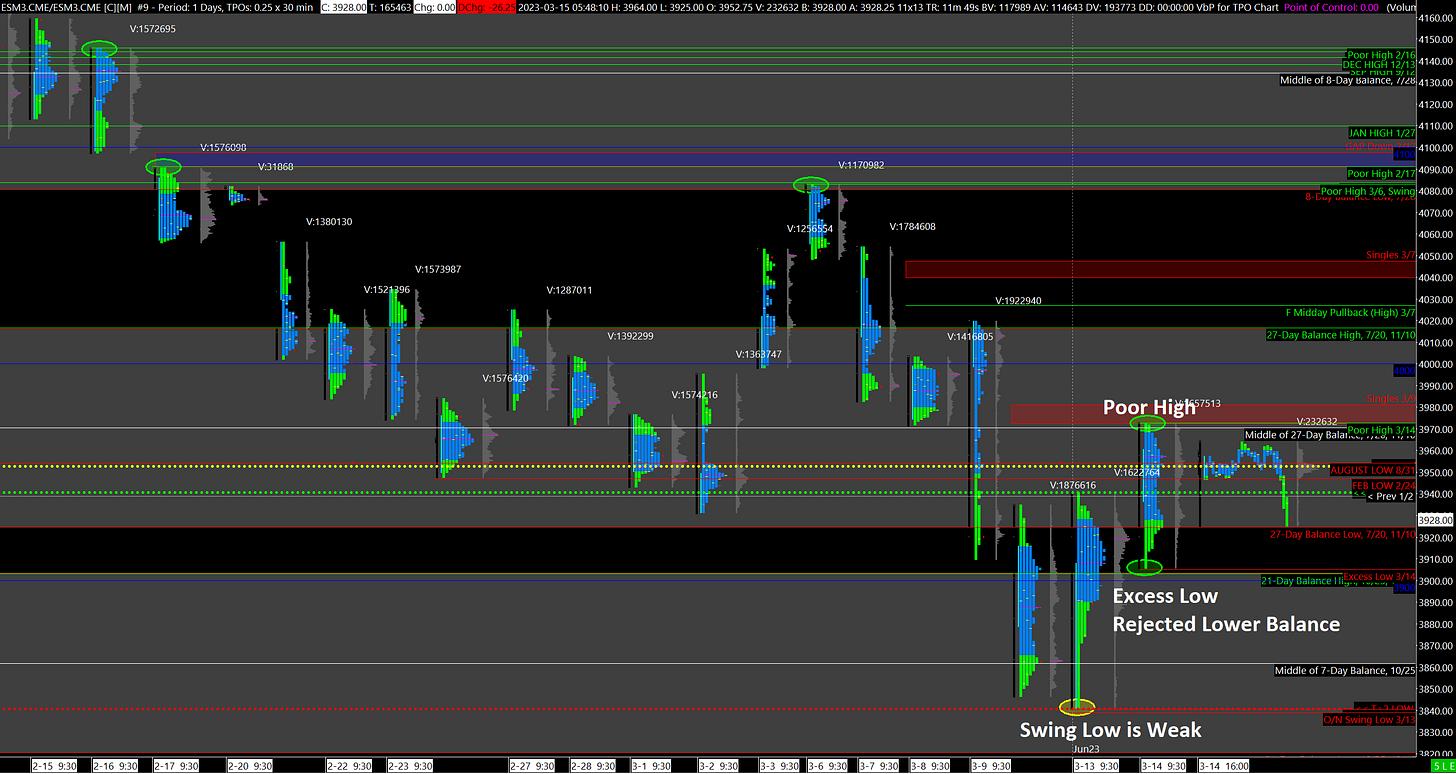Click the V:232632 volume label
This screenshot has width=1456, height=774.
(1317, 421)
